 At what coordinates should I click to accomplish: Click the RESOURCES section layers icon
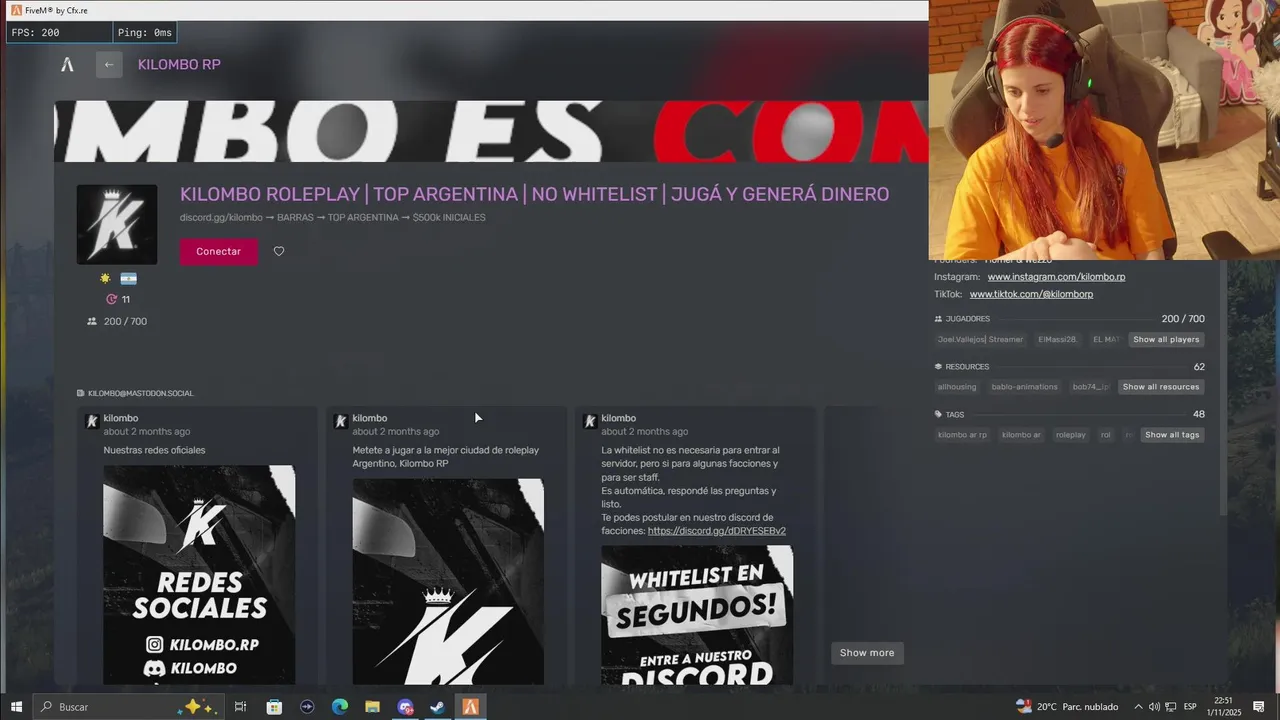tap(938, 367)
